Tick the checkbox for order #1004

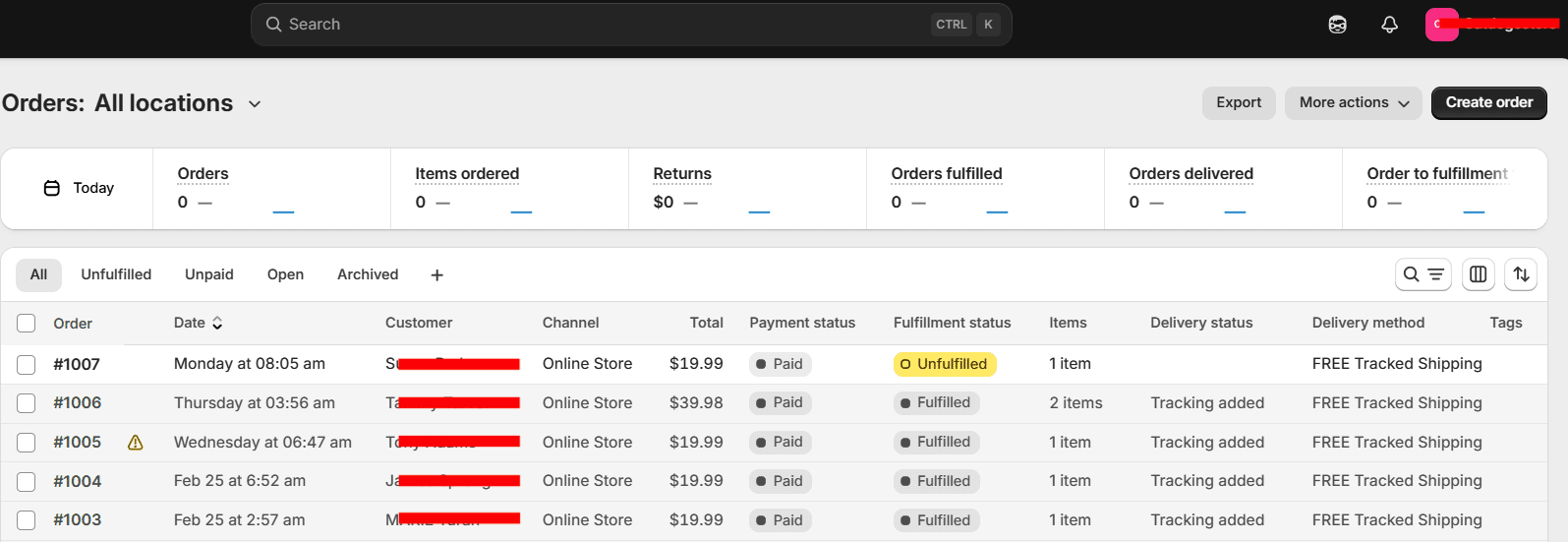(x=27, y=481)
